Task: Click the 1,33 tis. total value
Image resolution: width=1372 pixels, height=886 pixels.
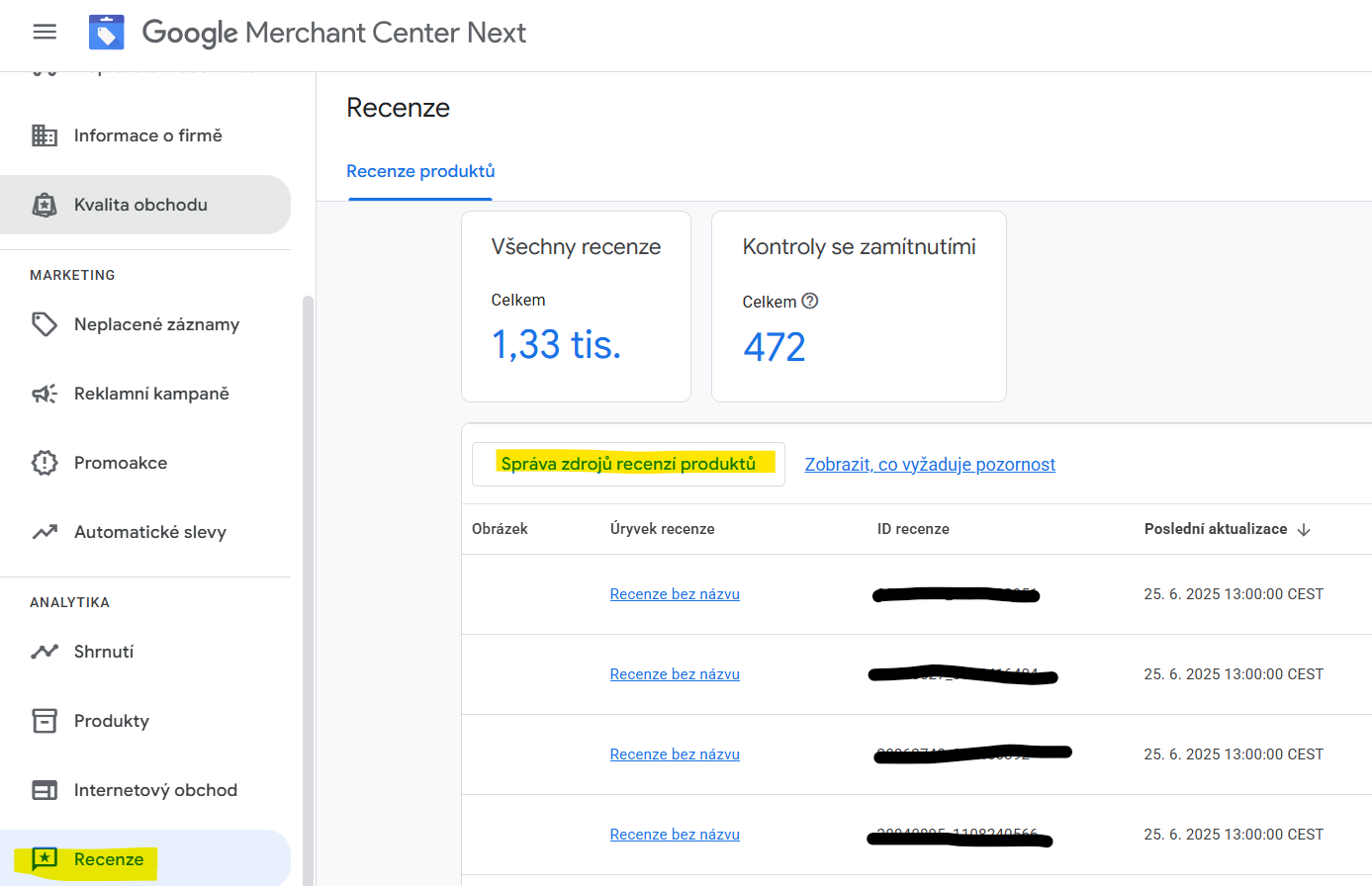Action: pyautogui.click(x=556, y=345)
